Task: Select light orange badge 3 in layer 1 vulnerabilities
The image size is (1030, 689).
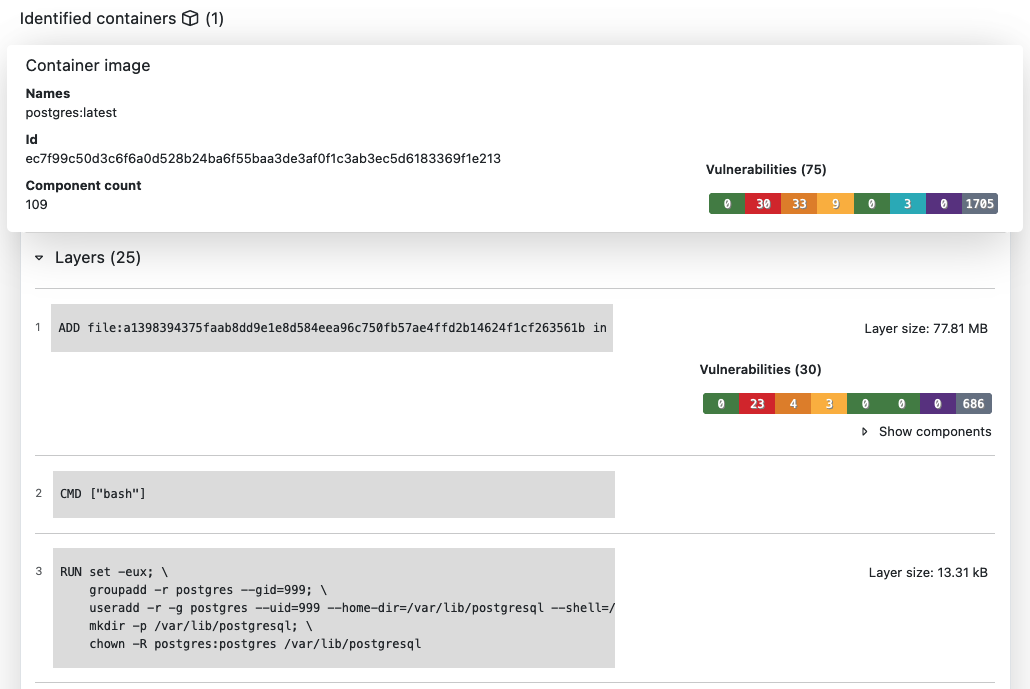Action: pyautogui.click(x=829, y=403)
